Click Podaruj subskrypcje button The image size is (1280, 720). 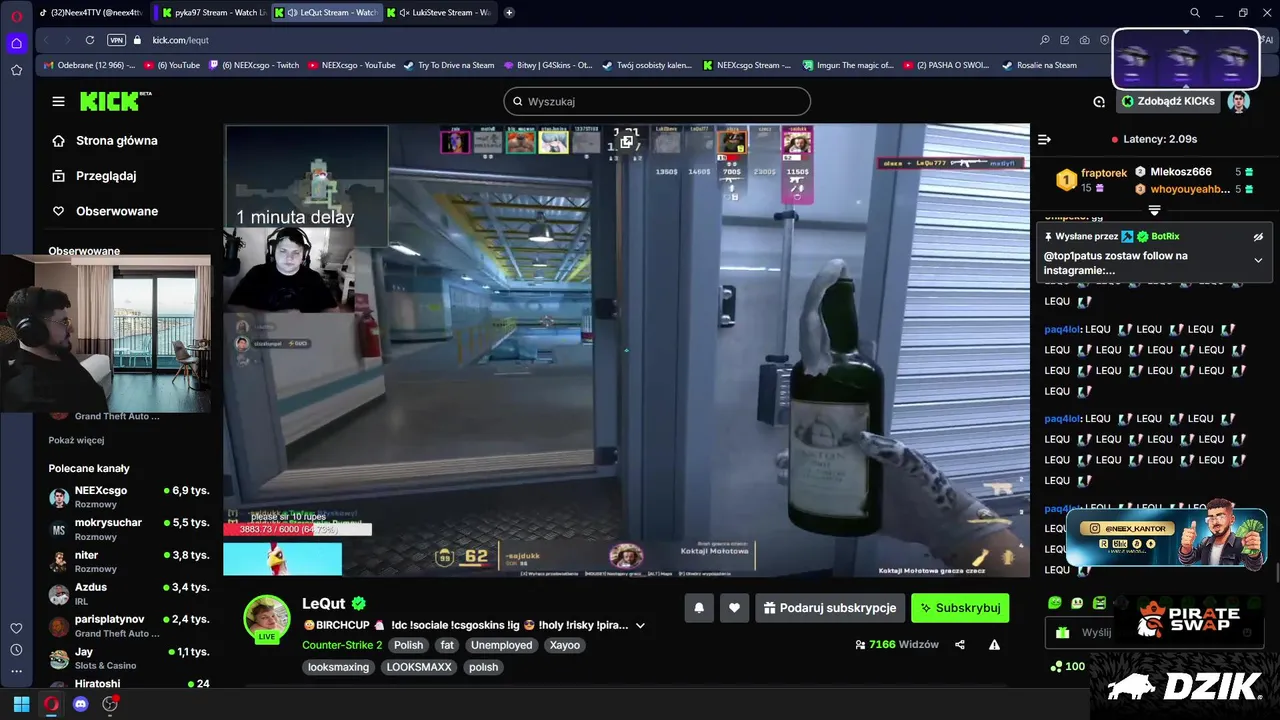tap(830, 608)
